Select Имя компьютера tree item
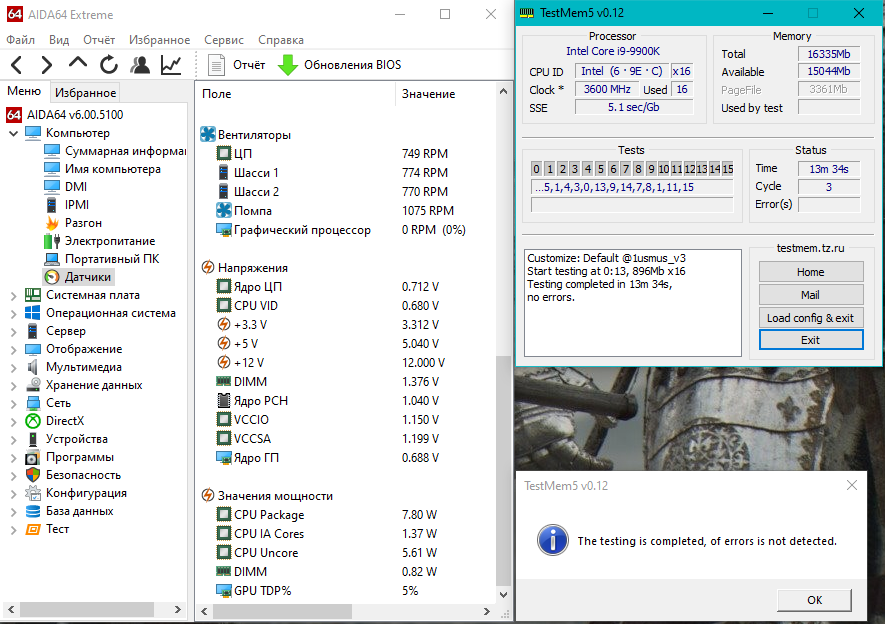This screenshot has height=624, width=885. click(x=112, y=169)
